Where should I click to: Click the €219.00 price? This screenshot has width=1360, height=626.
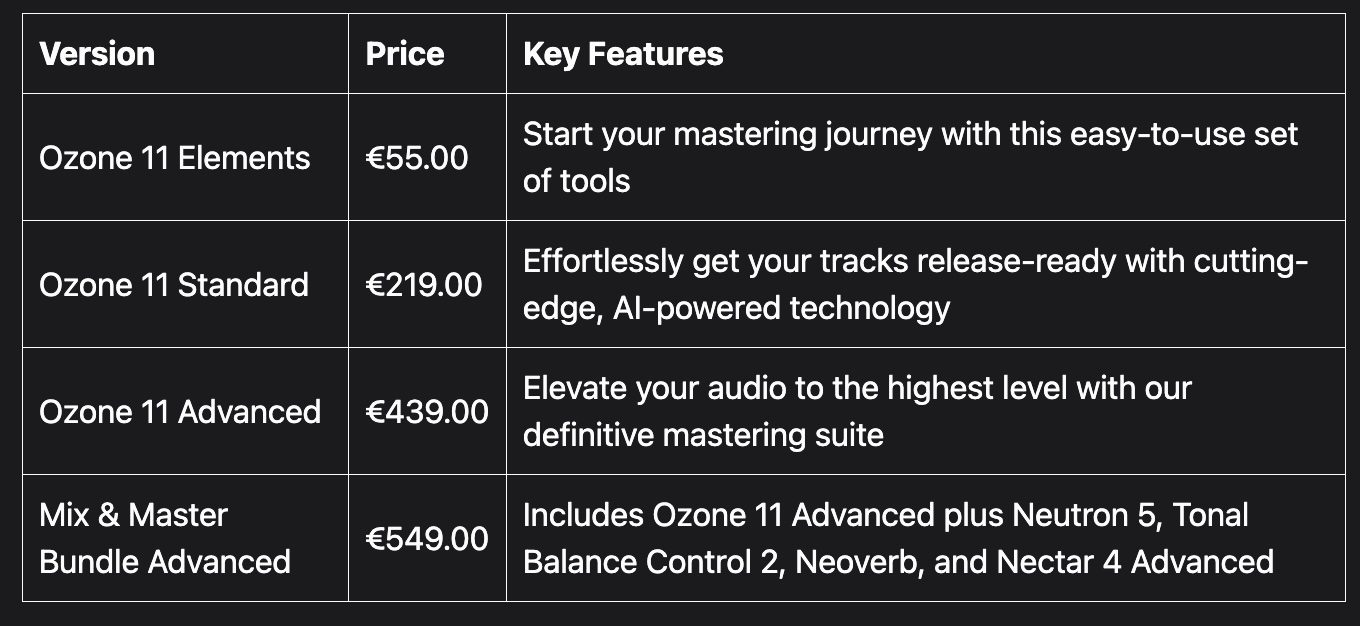point(424,285)
